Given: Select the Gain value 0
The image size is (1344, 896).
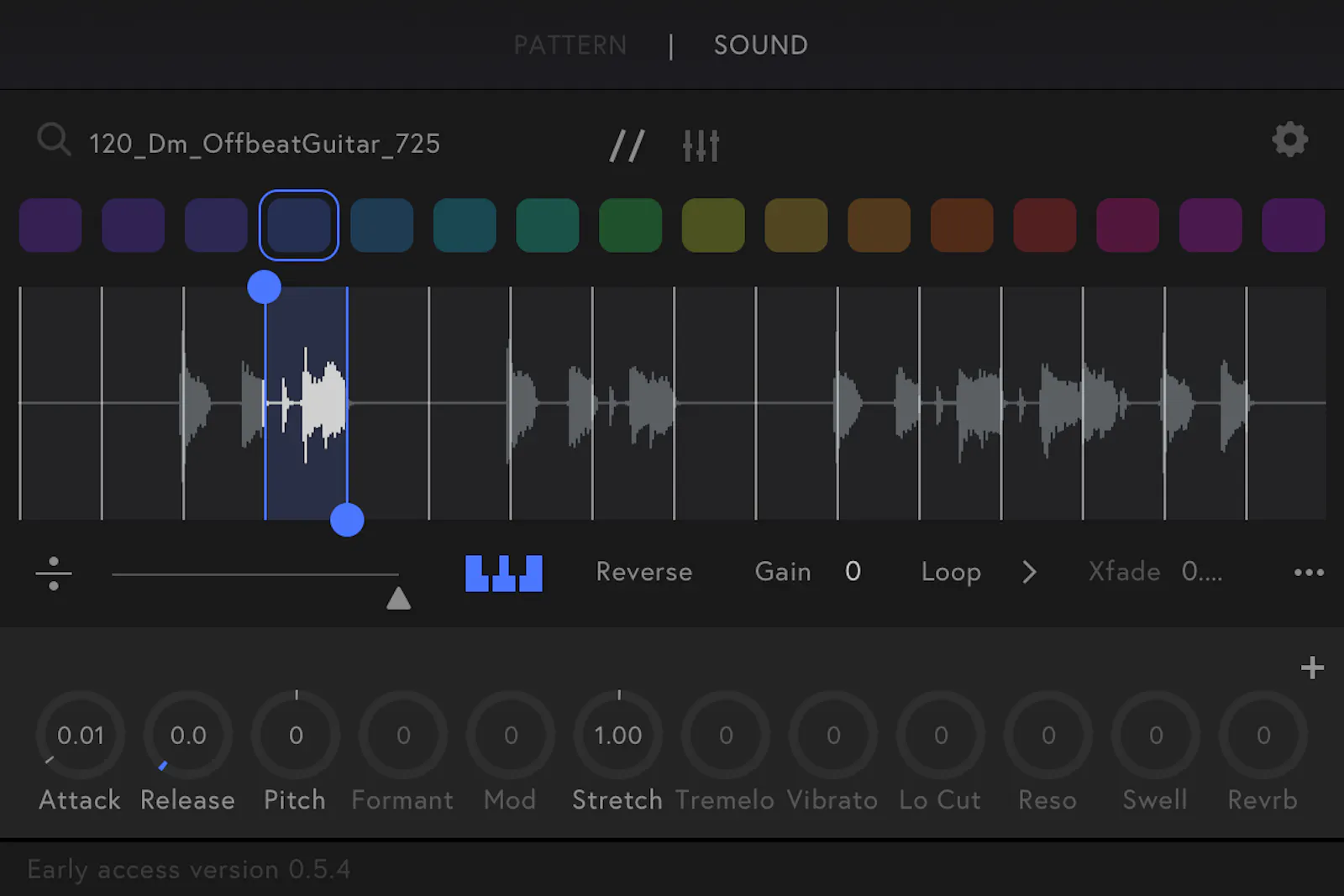Looking at the screenshot, I should [x=853, y=572].
